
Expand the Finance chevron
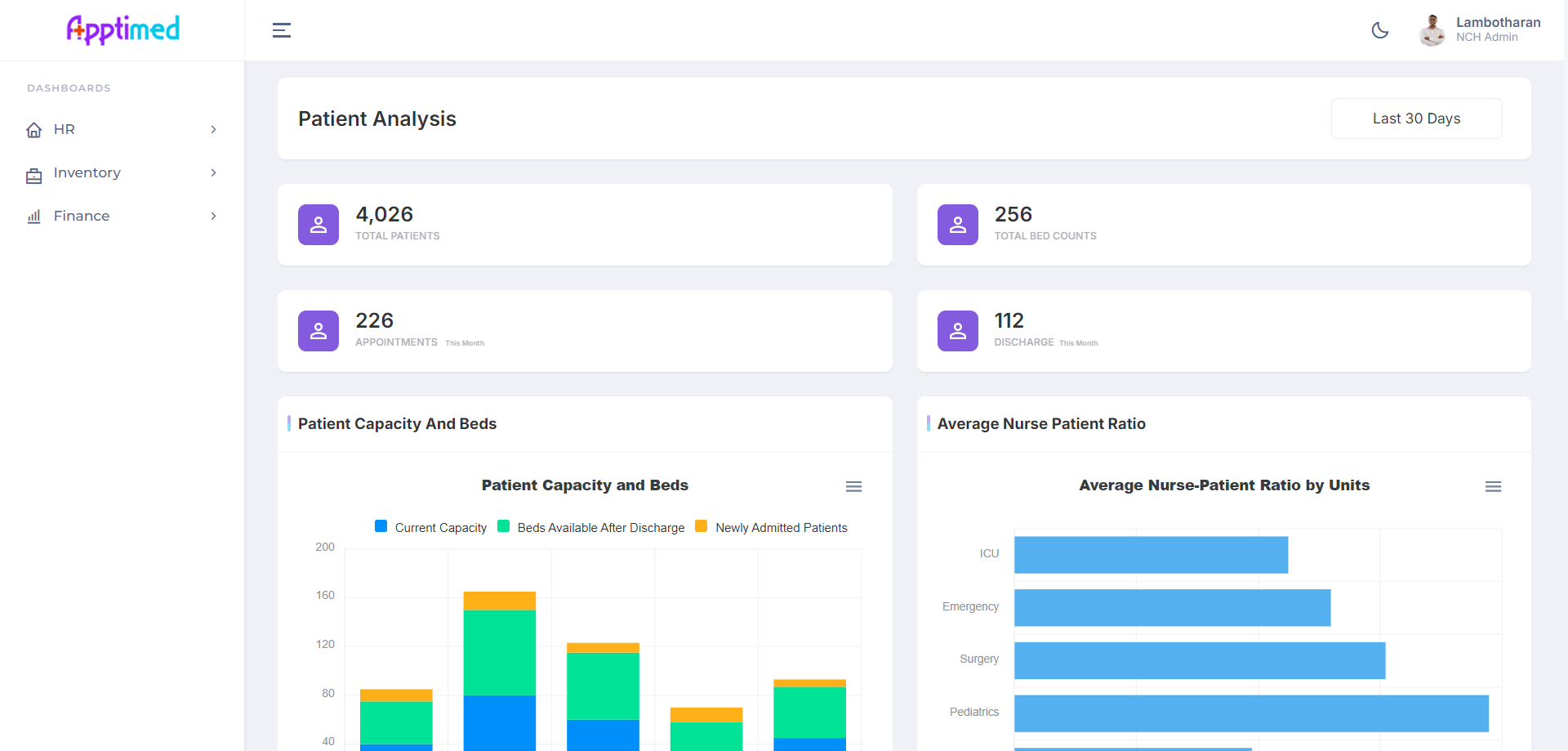[x=213, y=216]
